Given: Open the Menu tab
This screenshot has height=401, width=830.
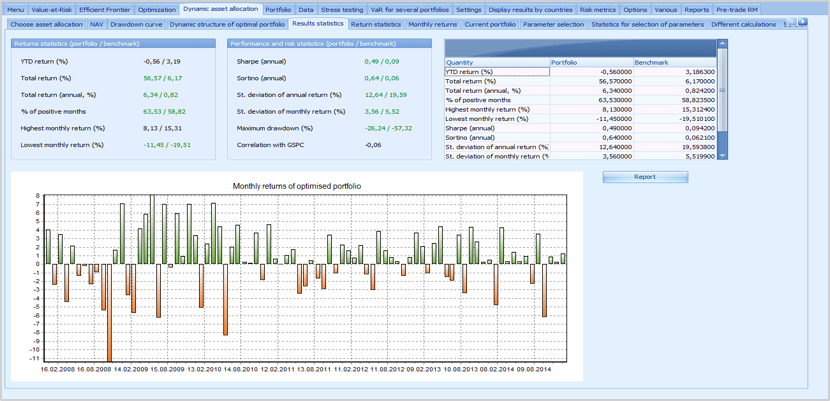Looking at the screenshot, I should coord(16,10).
